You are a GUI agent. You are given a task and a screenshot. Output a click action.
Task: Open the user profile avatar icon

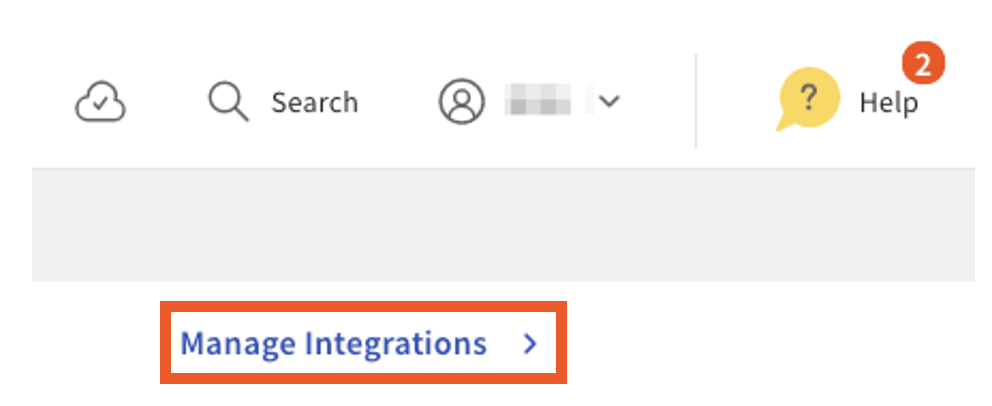pyautogui.click(x=461, y=102)
